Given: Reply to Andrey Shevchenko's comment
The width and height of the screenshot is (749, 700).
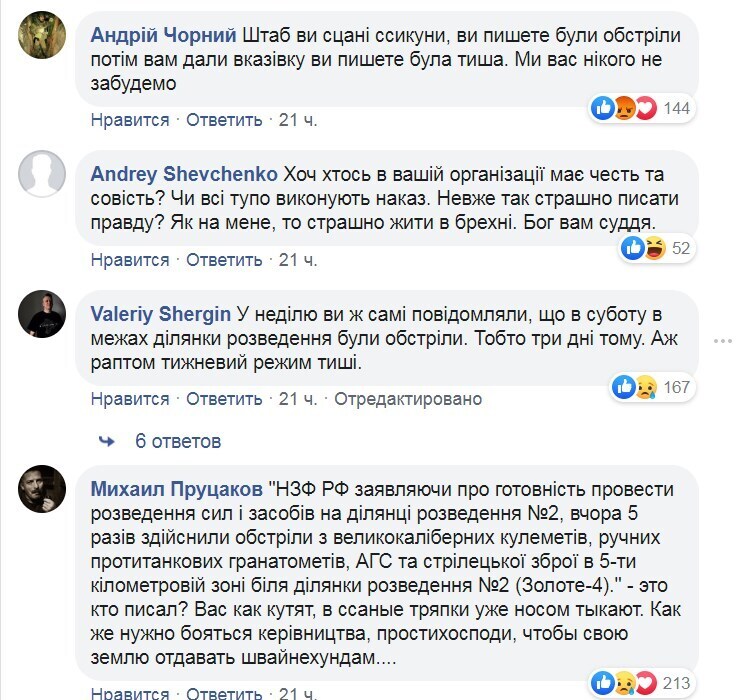Looking at the screenshot, I should pyautogui.click(x=224, y=260).
